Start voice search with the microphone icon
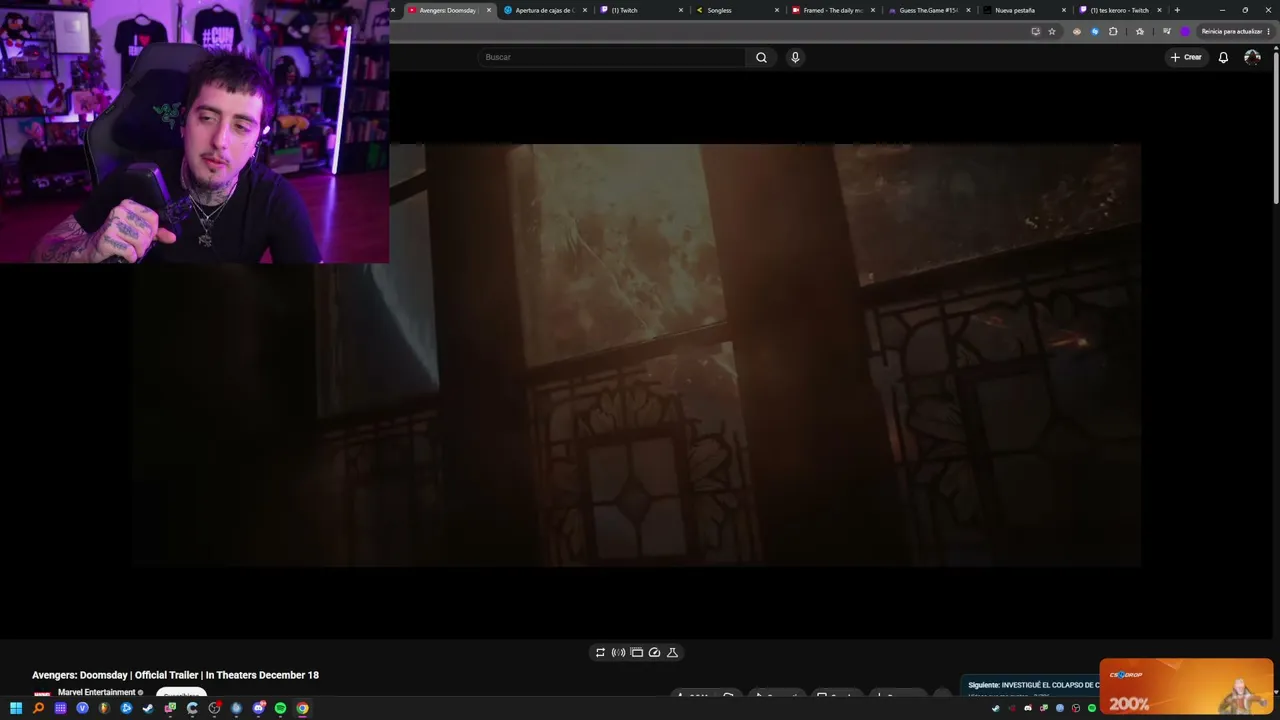Image resolution: width=1280 pixels, height=720 pixels. click(x=795, y=57)
